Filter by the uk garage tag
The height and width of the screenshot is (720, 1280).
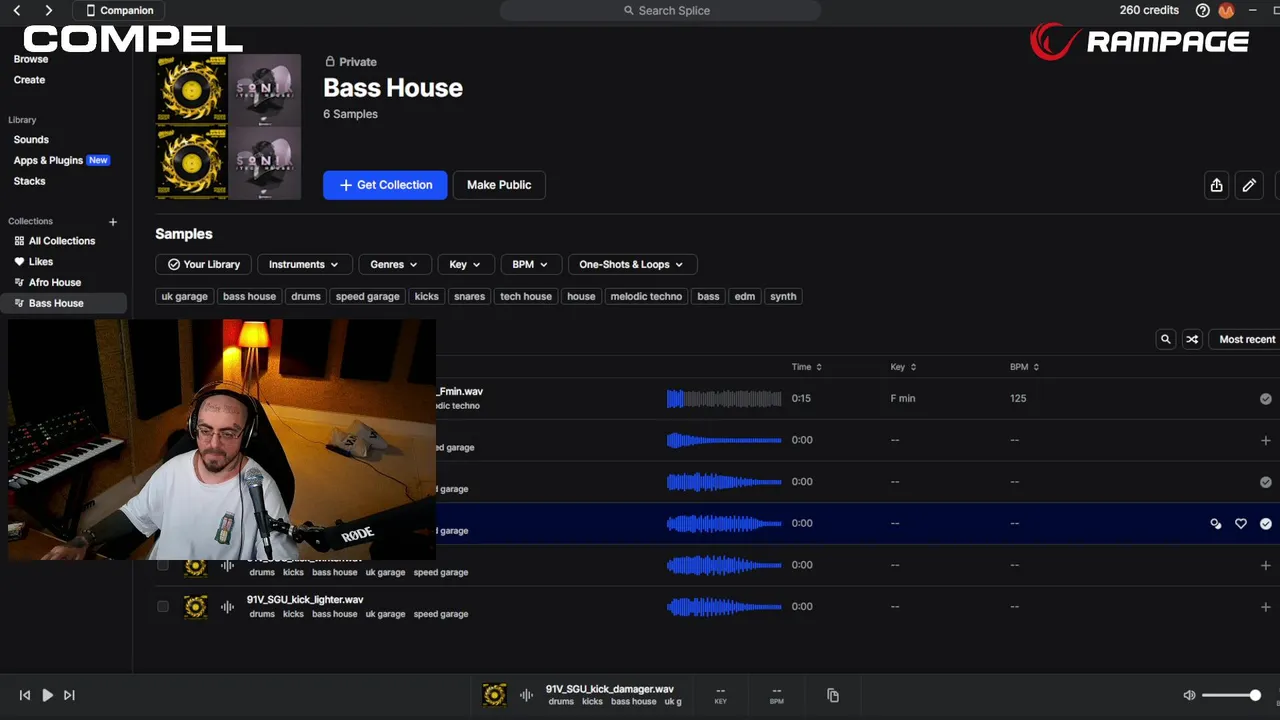[x=185, y=296]
